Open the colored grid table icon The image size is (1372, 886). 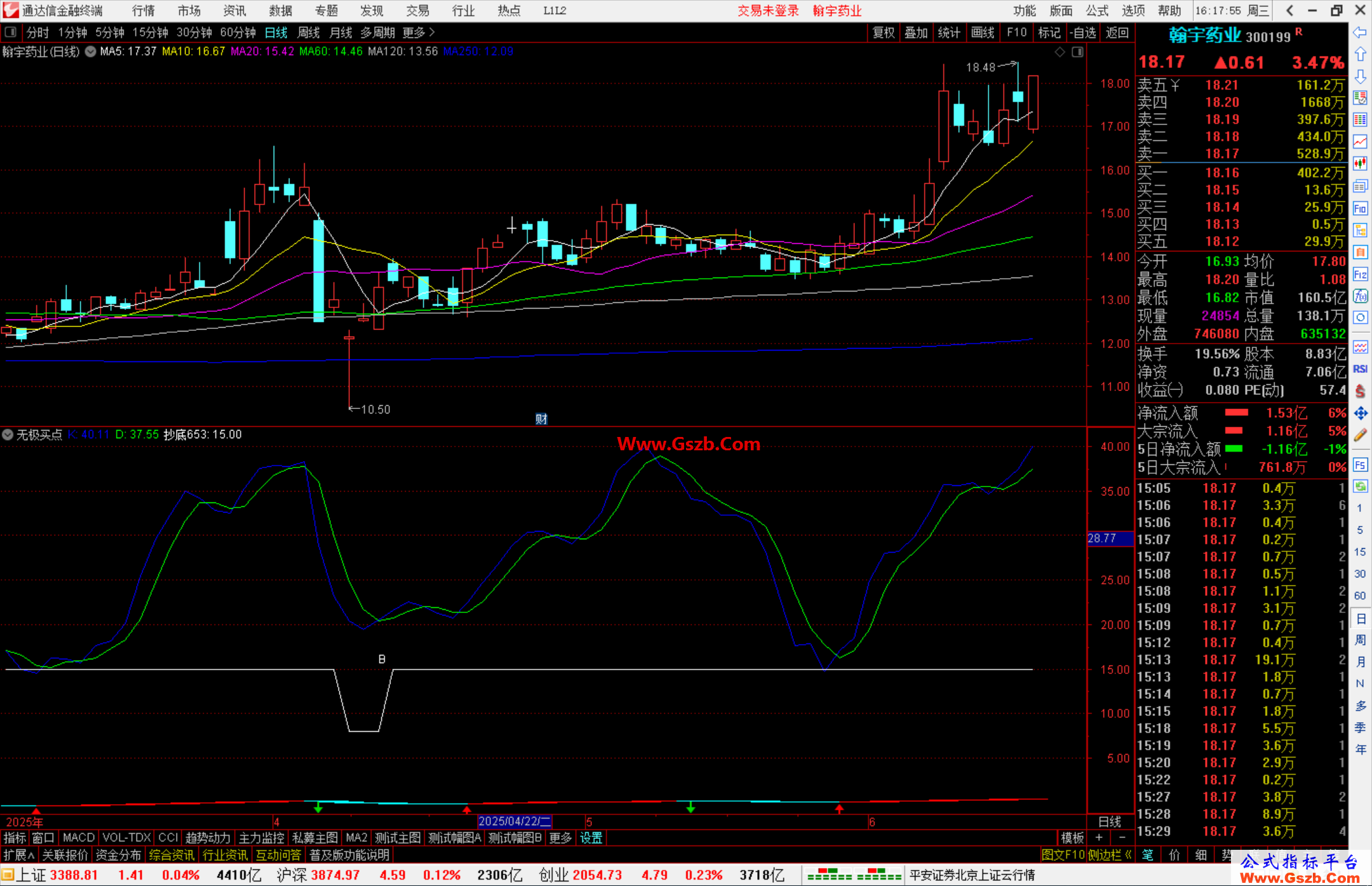click(1360, 120)
